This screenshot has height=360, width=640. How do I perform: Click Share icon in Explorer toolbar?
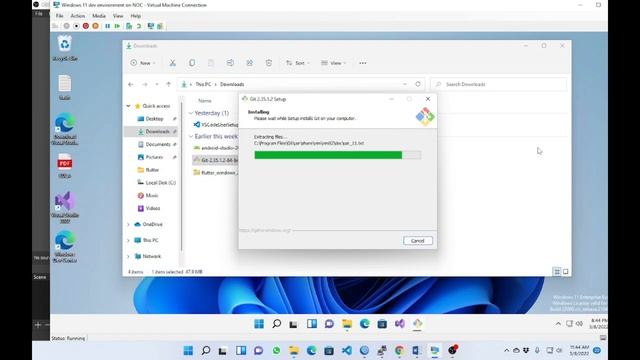tap(249, 63)
